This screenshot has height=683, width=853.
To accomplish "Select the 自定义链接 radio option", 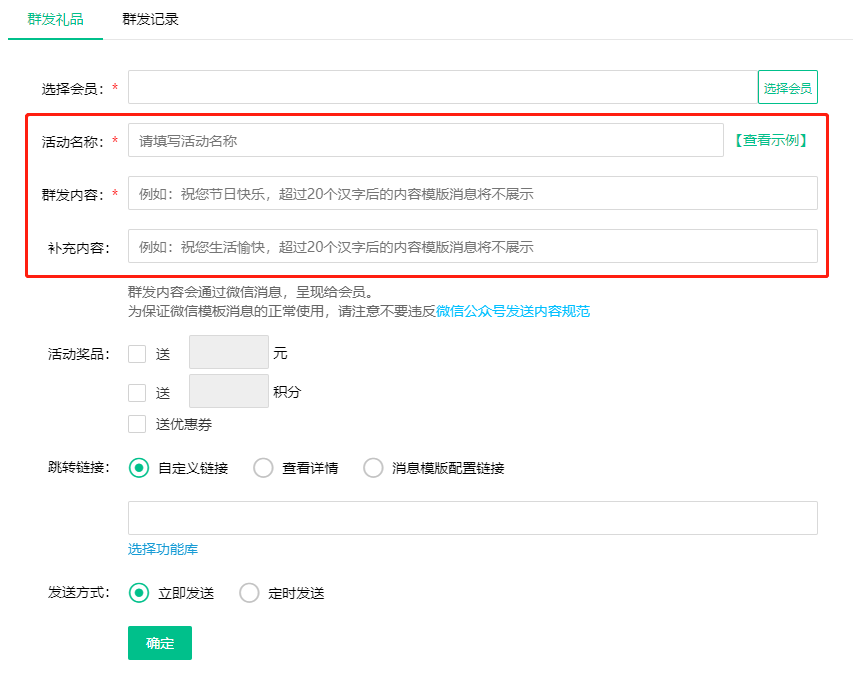I will (139, 467).
